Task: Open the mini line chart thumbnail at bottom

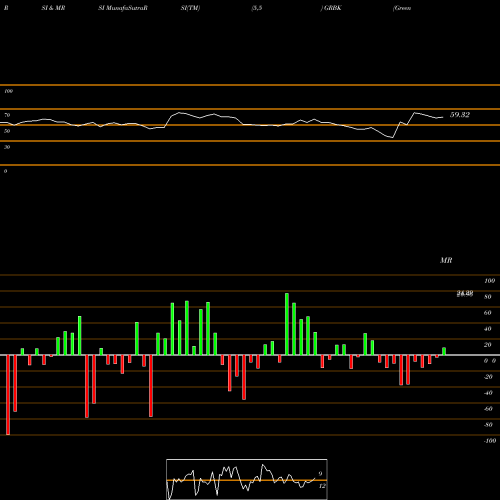Action: coord(247,479)
